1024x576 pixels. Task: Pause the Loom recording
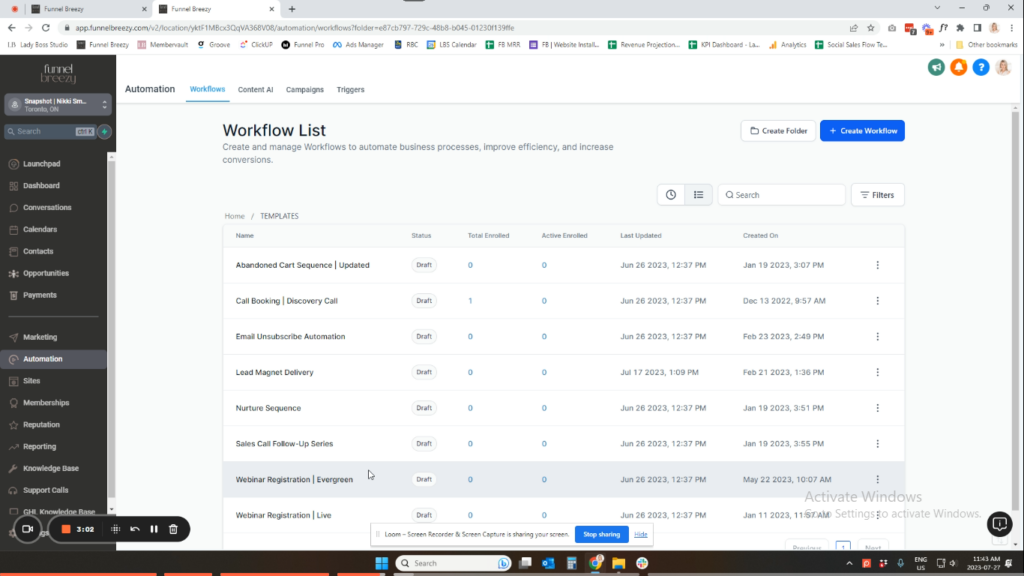[154, 529]
